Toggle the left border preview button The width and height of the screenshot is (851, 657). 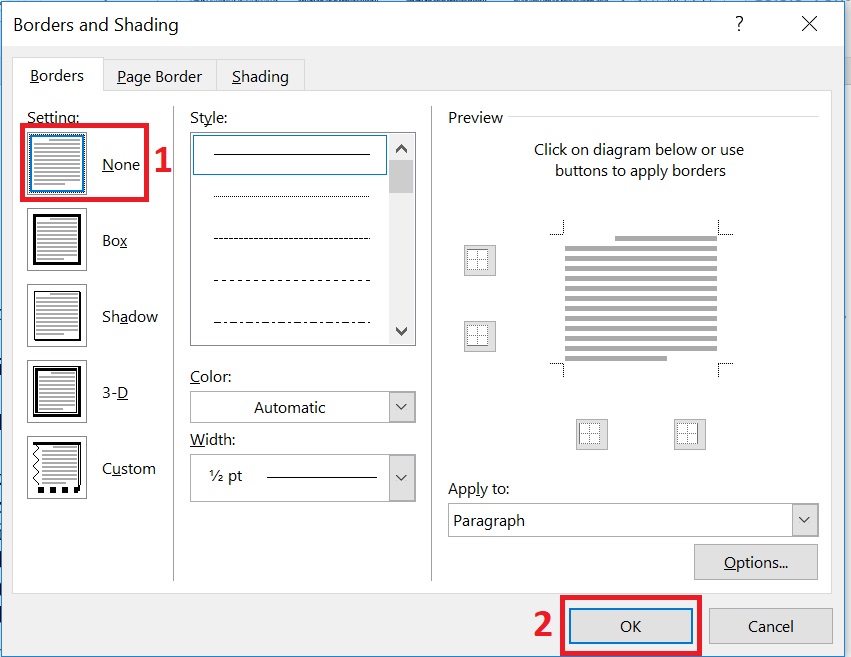[x=592, y=434]
